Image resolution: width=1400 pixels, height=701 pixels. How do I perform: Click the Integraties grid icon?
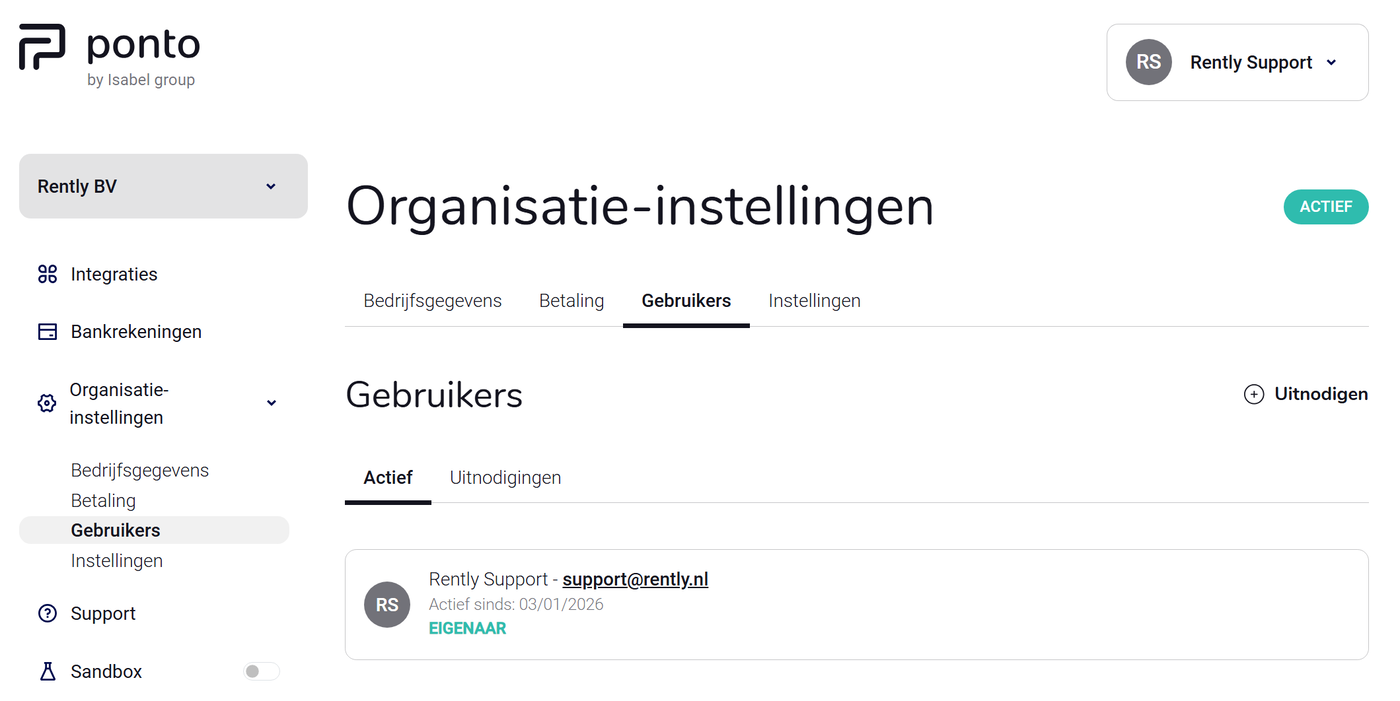47,274
